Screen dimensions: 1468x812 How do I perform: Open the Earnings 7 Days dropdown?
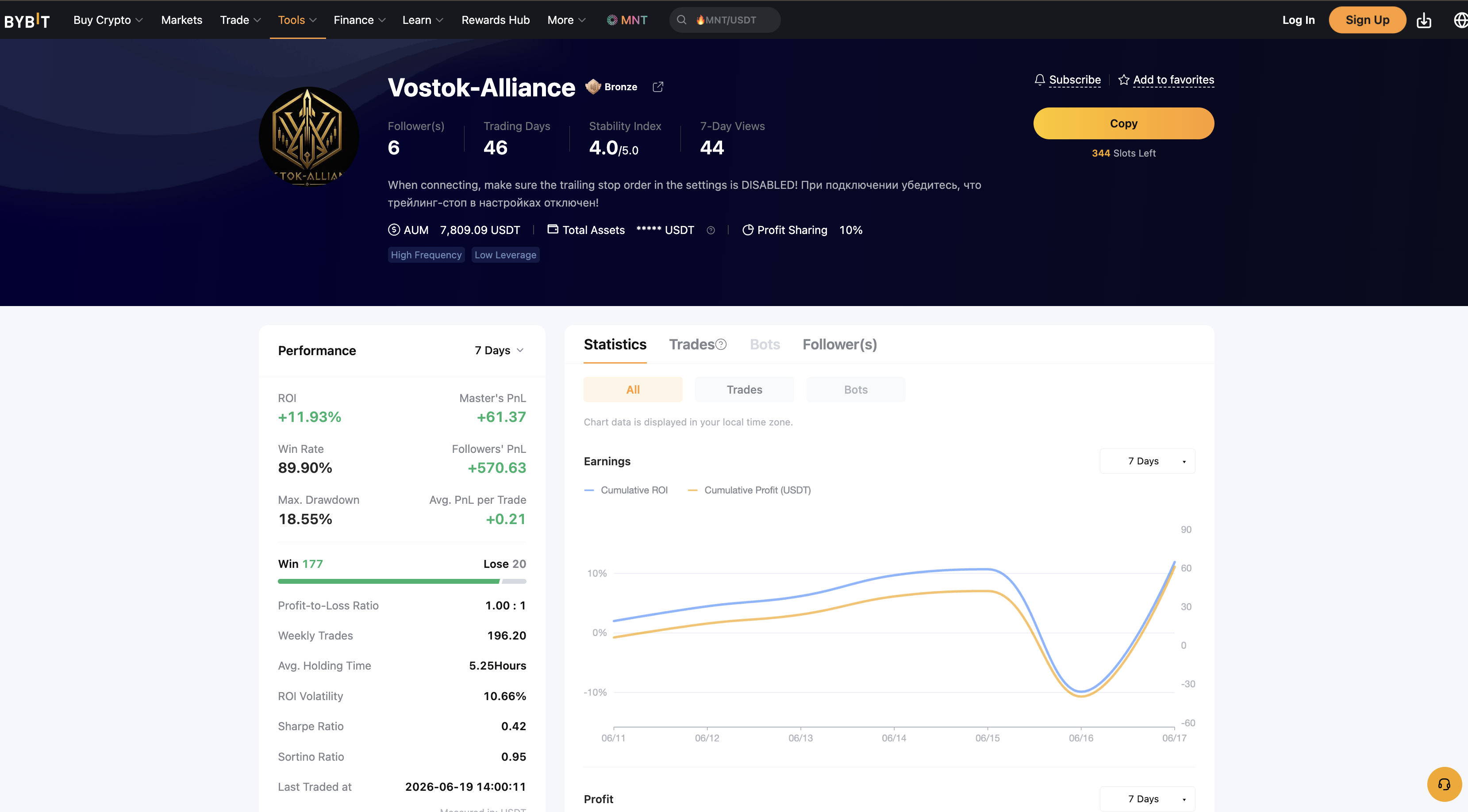[1147, 461]
